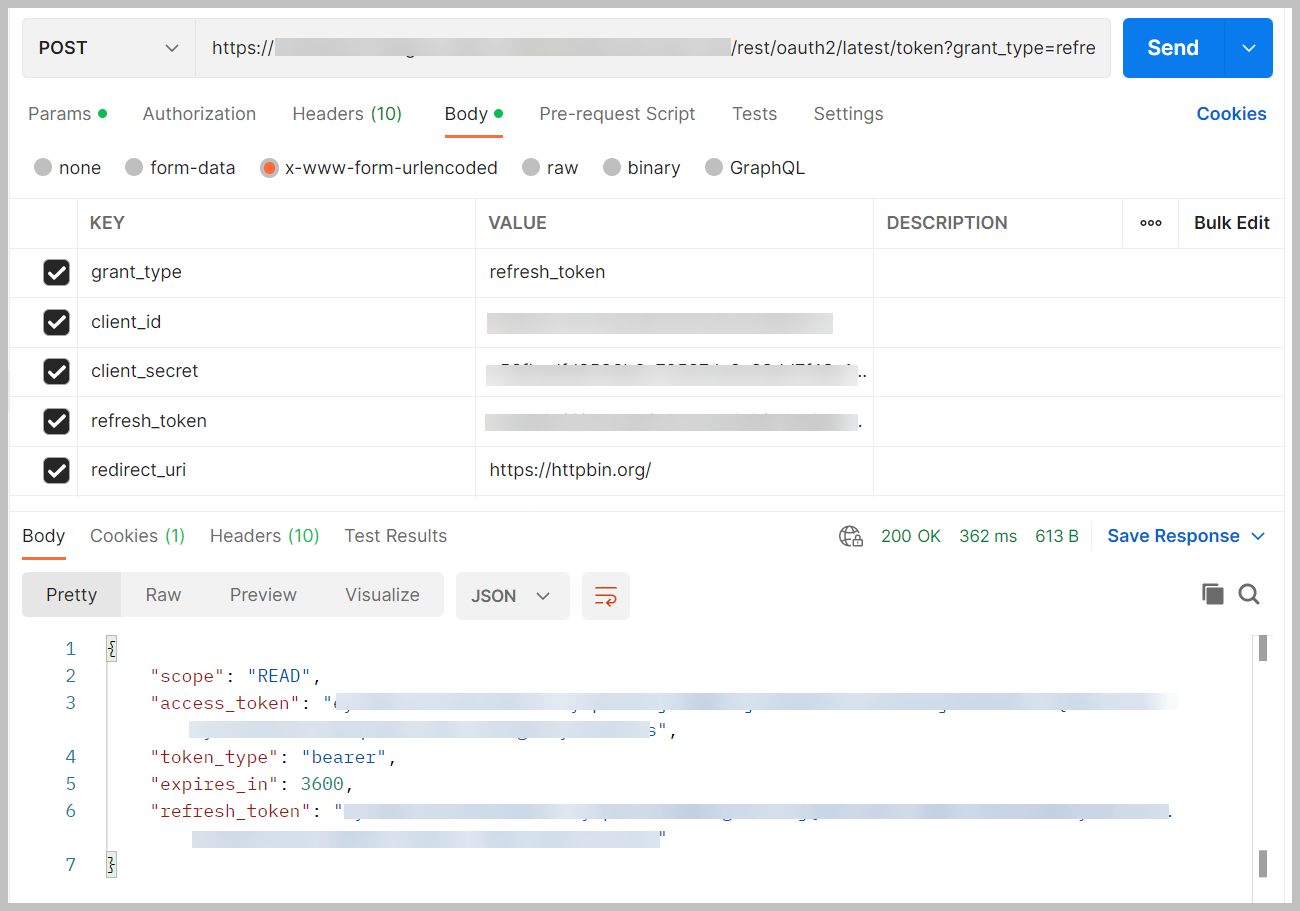
Task: Select the request Body tab
Action: click(x=473, y=114)
